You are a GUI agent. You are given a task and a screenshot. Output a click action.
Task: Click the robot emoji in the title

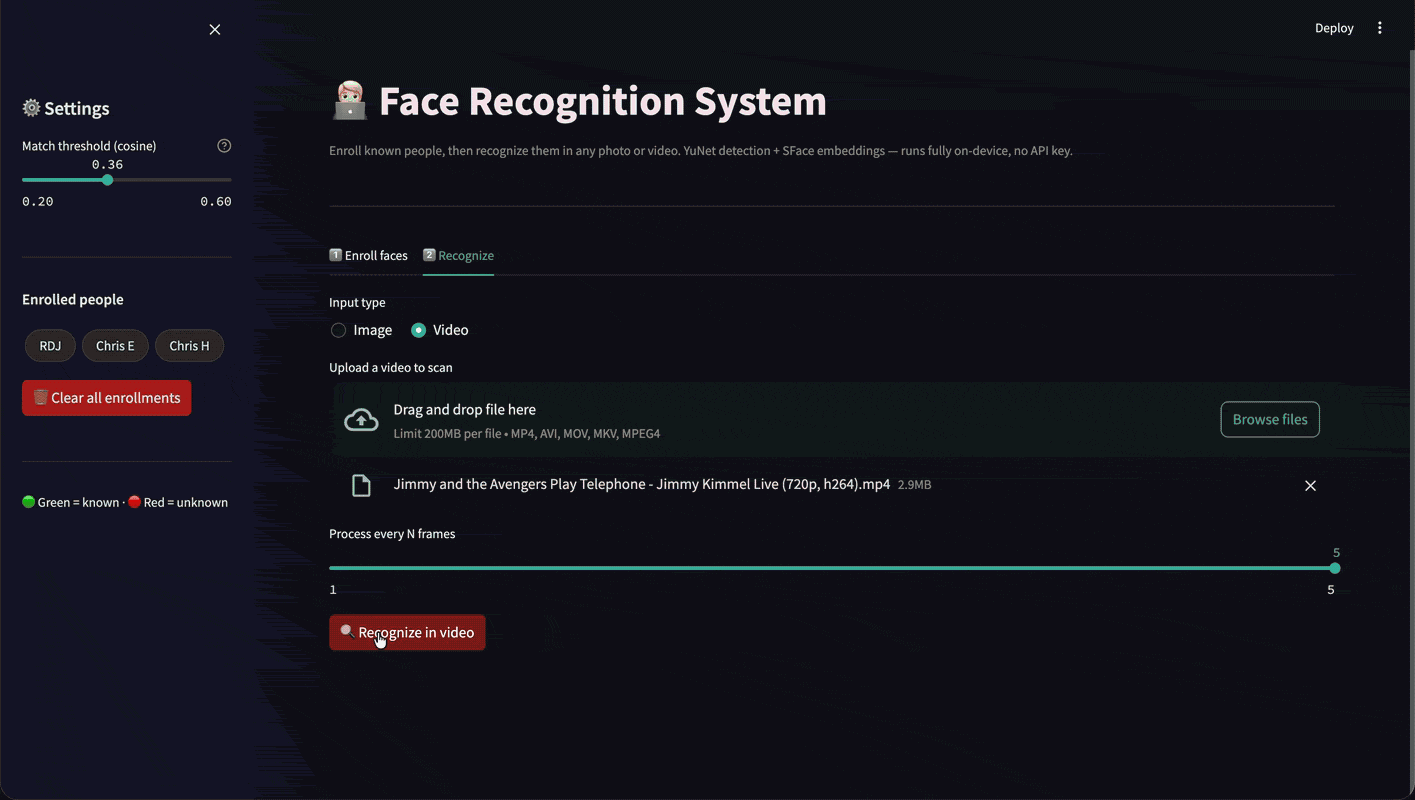350,101
